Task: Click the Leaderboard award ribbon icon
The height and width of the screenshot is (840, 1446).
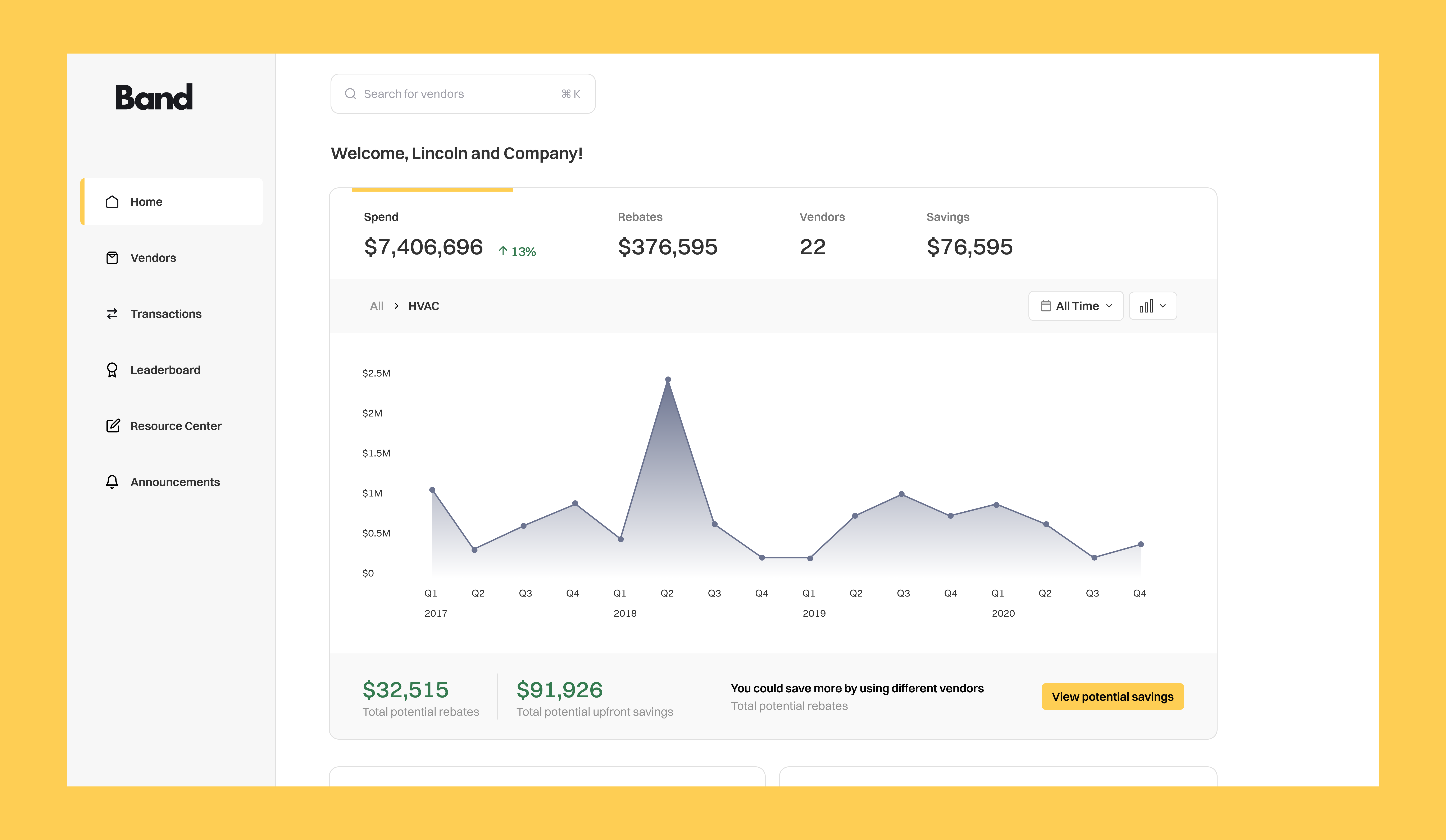Action: 112,370
